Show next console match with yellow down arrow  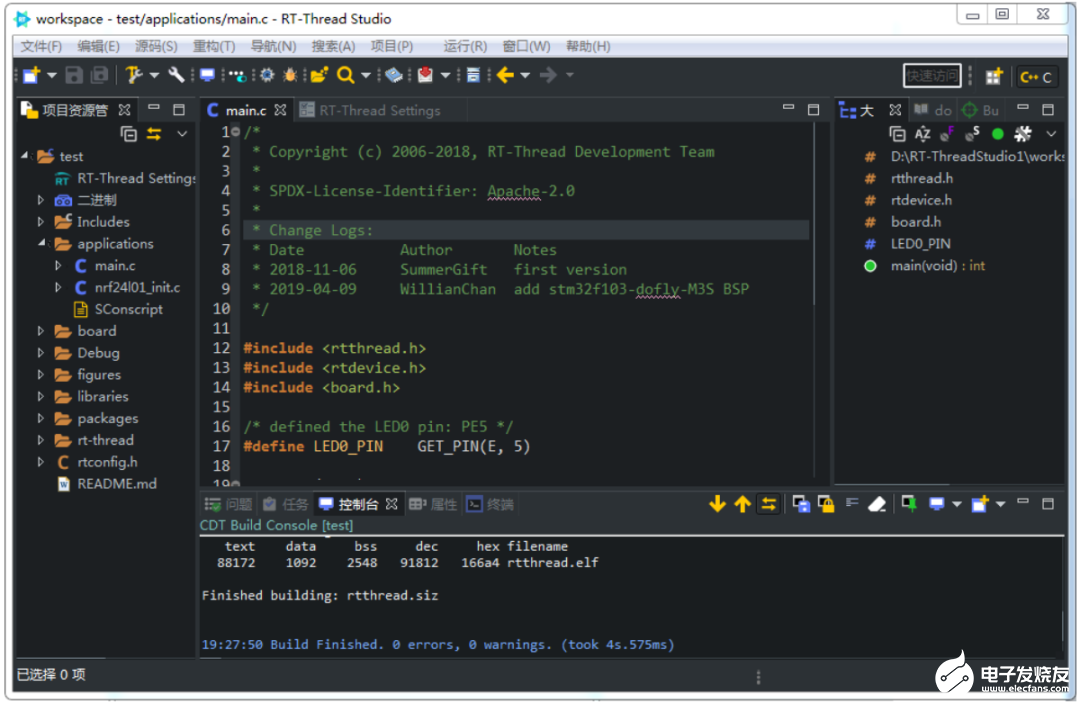click(717, 504)
